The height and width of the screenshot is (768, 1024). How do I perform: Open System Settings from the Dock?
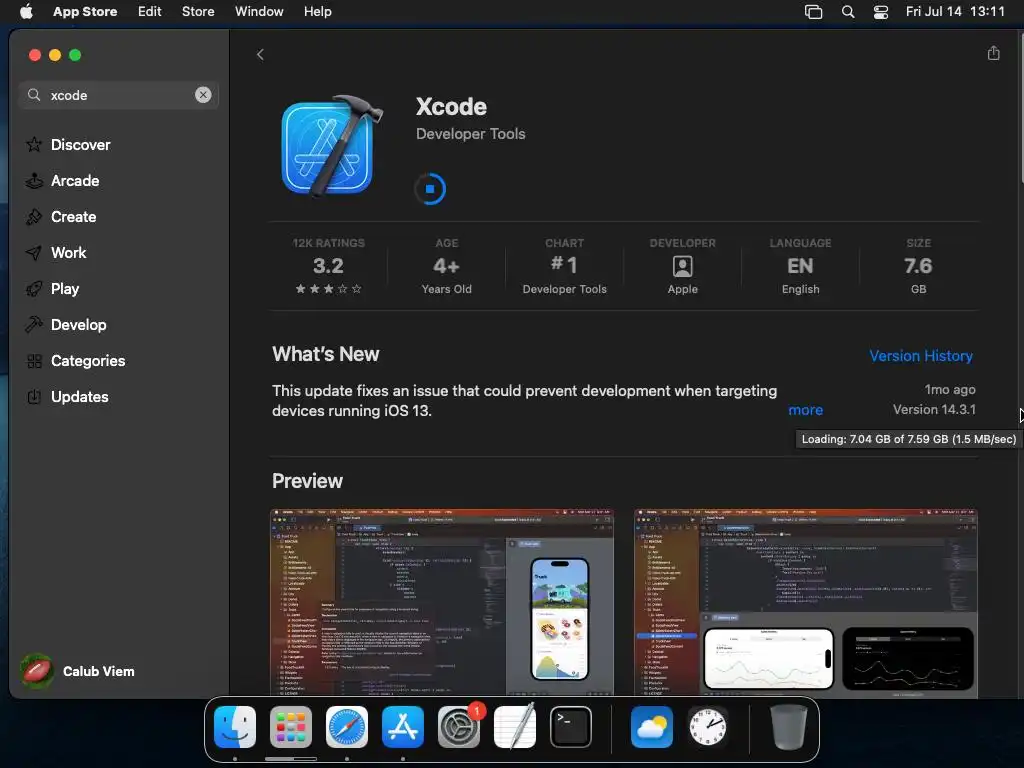(458, 727)
